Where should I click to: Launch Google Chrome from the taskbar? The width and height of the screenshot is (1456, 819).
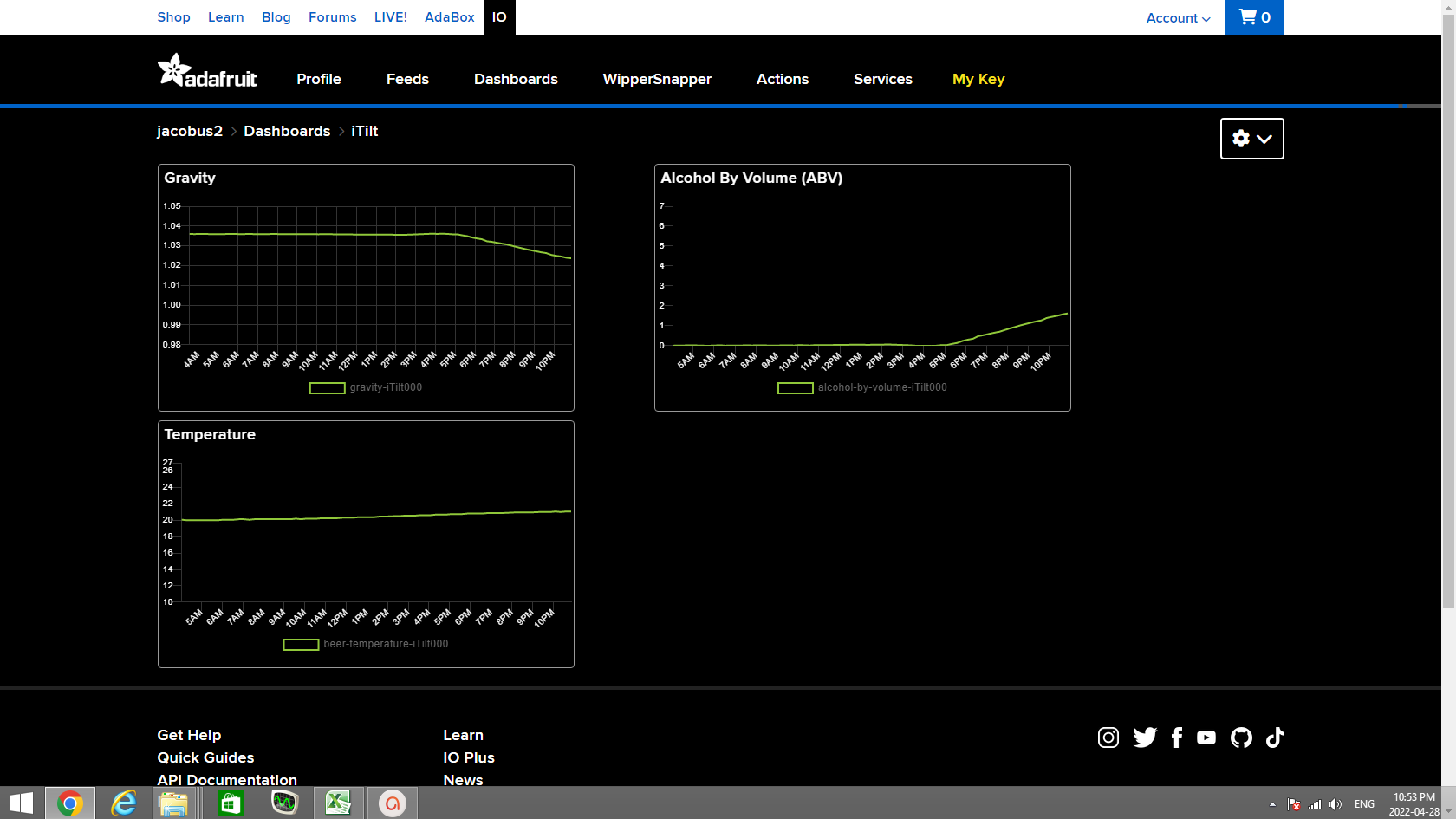tap(70, 803)
